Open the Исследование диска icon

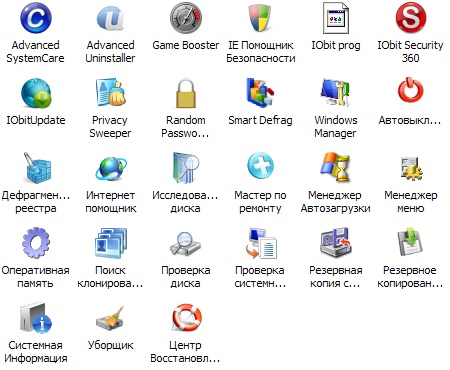tap(186, 168)
